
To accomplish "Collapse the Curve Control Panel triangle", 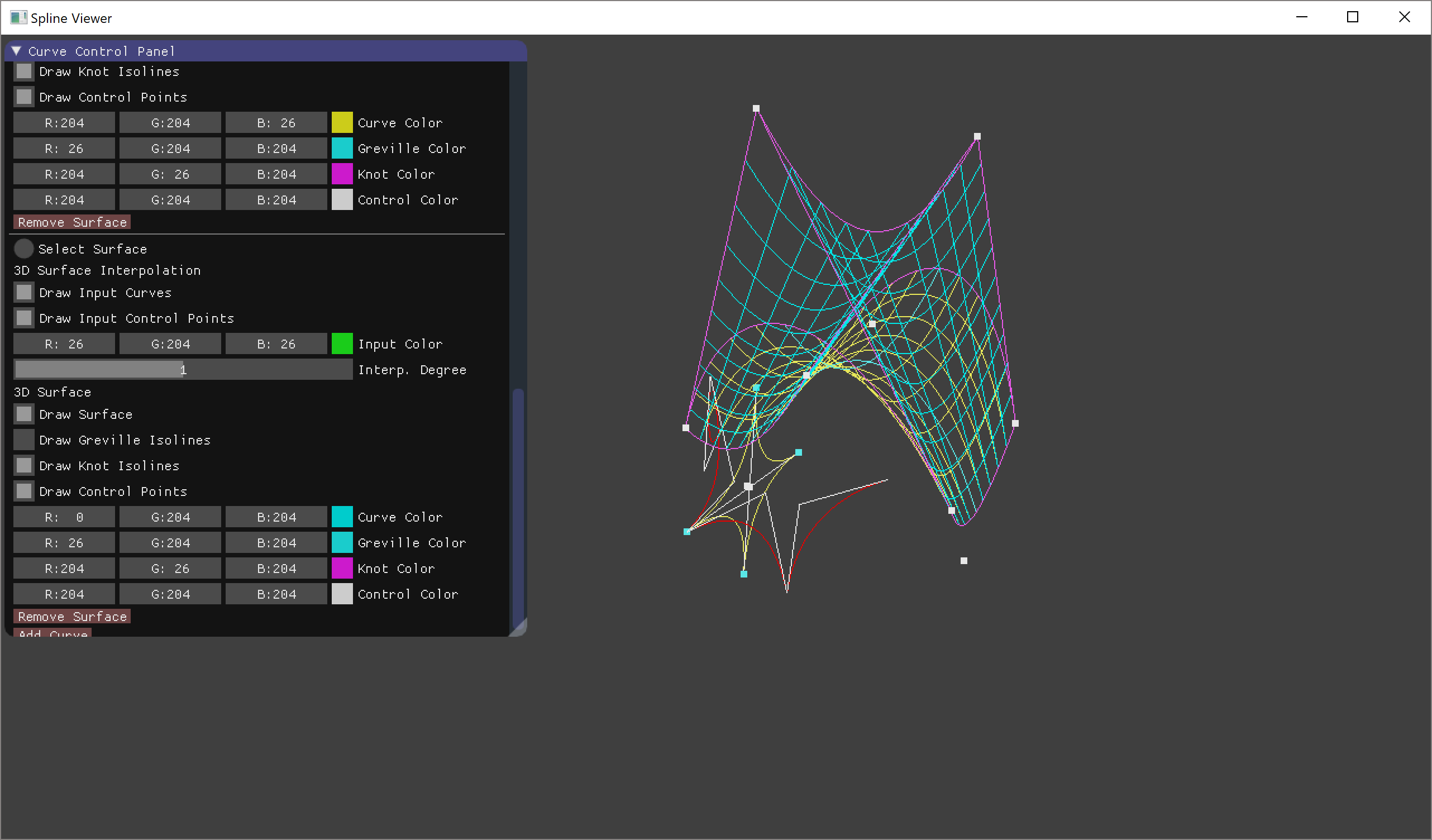I will pyautogui.click(x=17, y=51).
